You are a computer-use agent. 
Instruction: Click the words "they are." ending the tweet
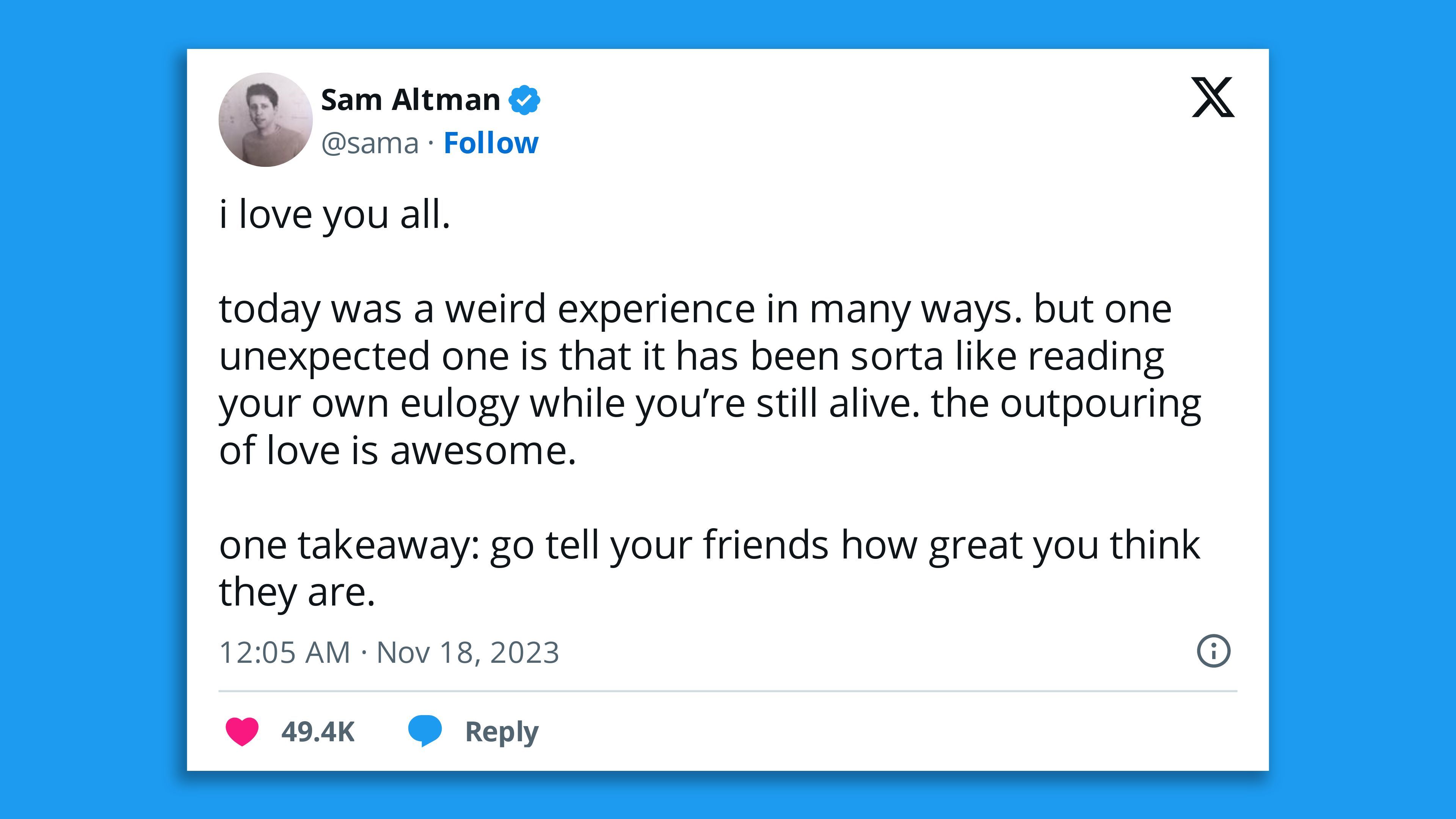tap(297, 593)
